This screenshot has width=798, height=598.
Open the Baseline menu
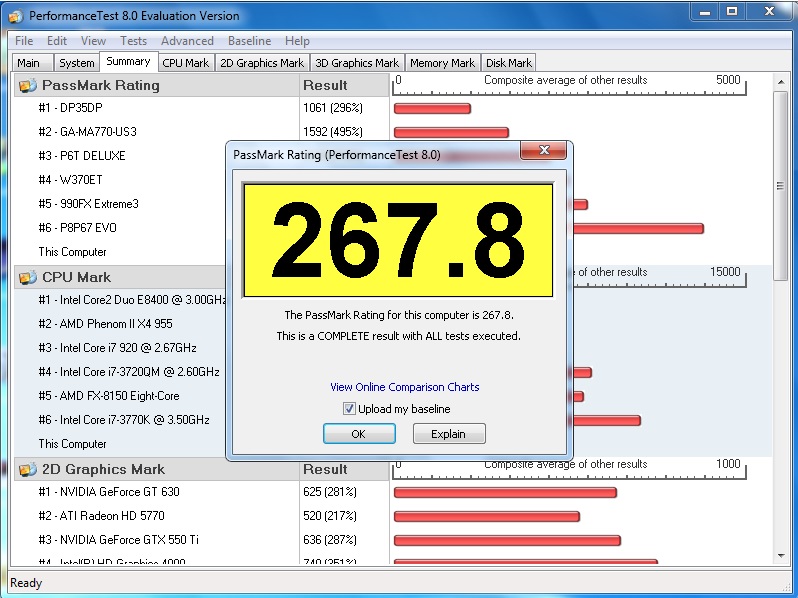[x=249, y=41]
